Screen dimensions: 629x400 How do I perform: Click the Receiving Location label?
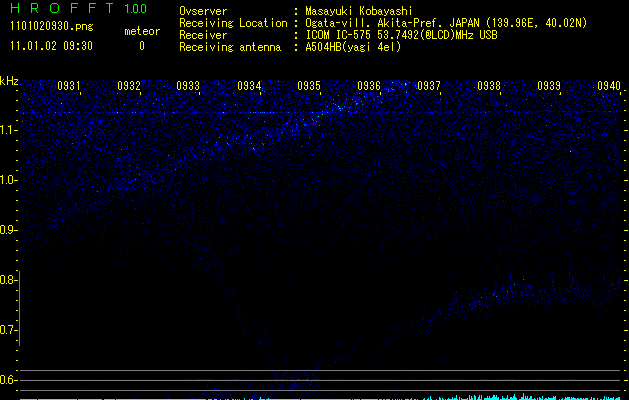point(233,23)
